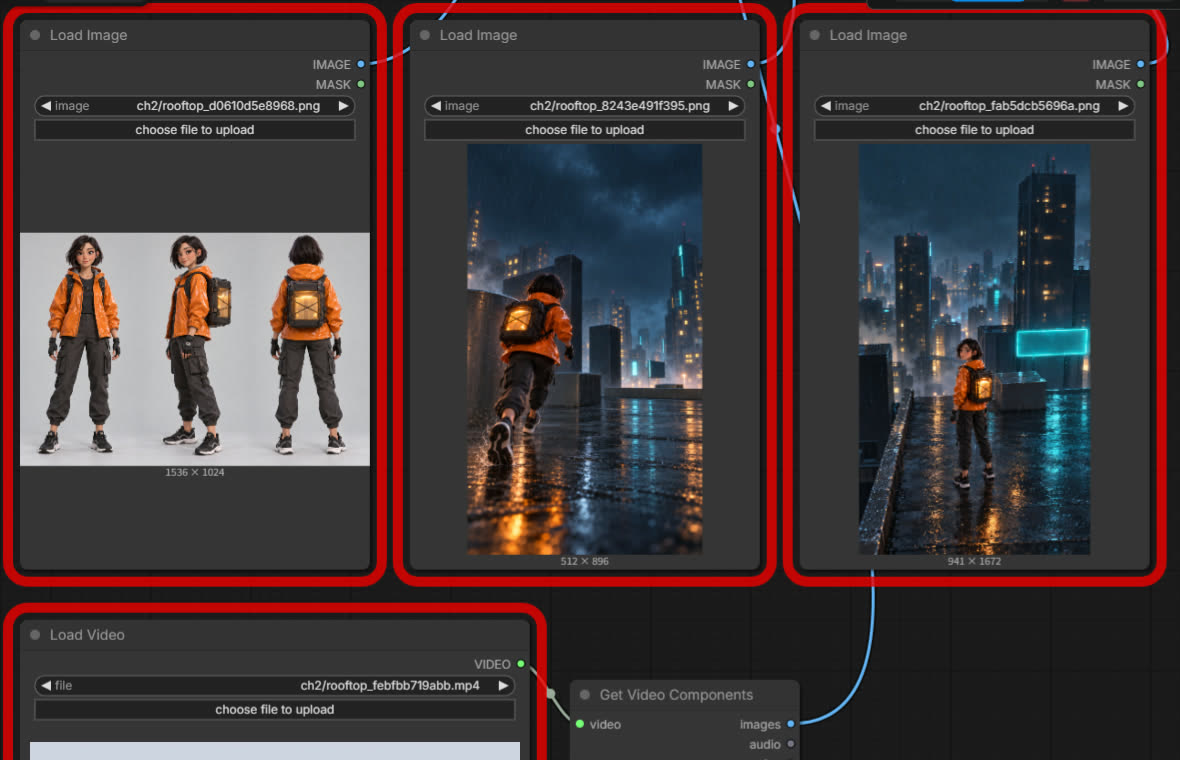Click the 512 × 896 dimension label
Image resolution: width=1180 pixels, height=760 pixels.
coord(585,561)
